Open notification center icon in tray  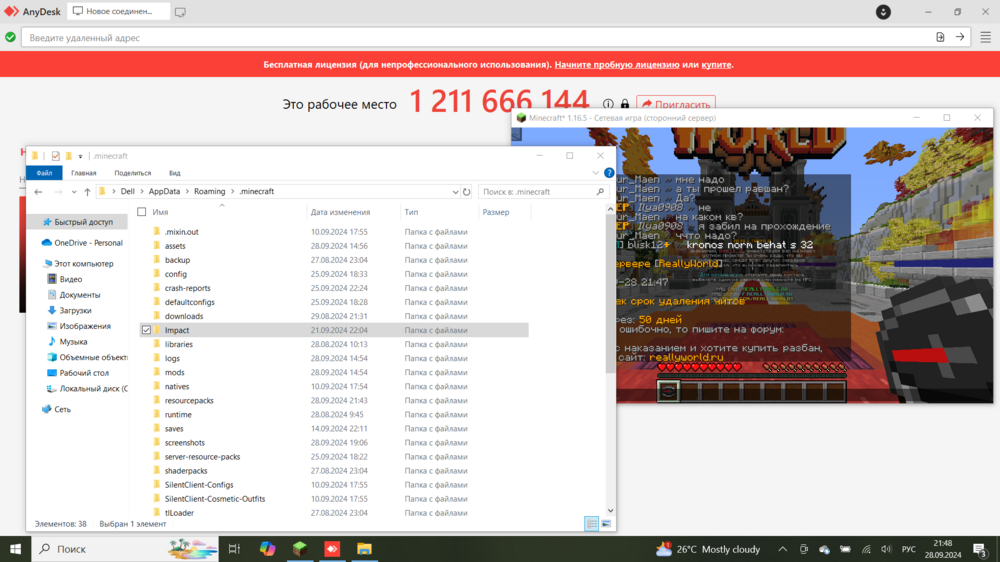(980, 549)
